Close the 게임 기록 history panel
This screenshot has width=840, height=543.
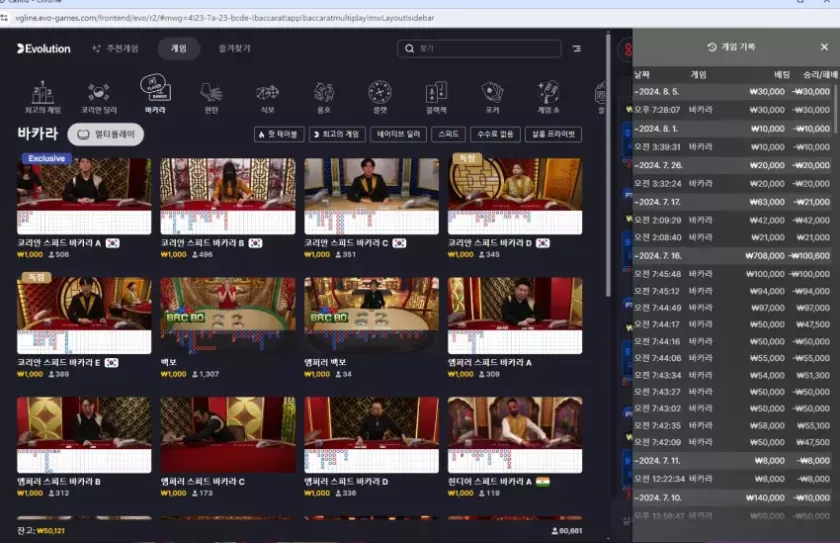point(824,47)
